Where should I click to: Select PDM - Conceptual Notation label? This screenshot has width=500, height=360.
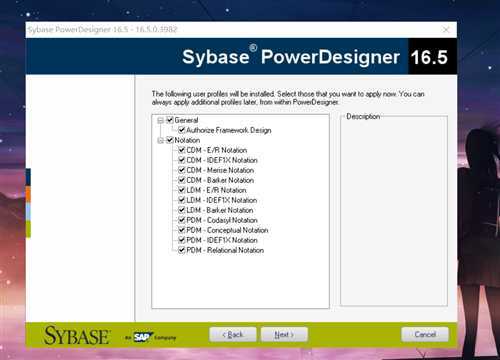click(x=227, y=230)
